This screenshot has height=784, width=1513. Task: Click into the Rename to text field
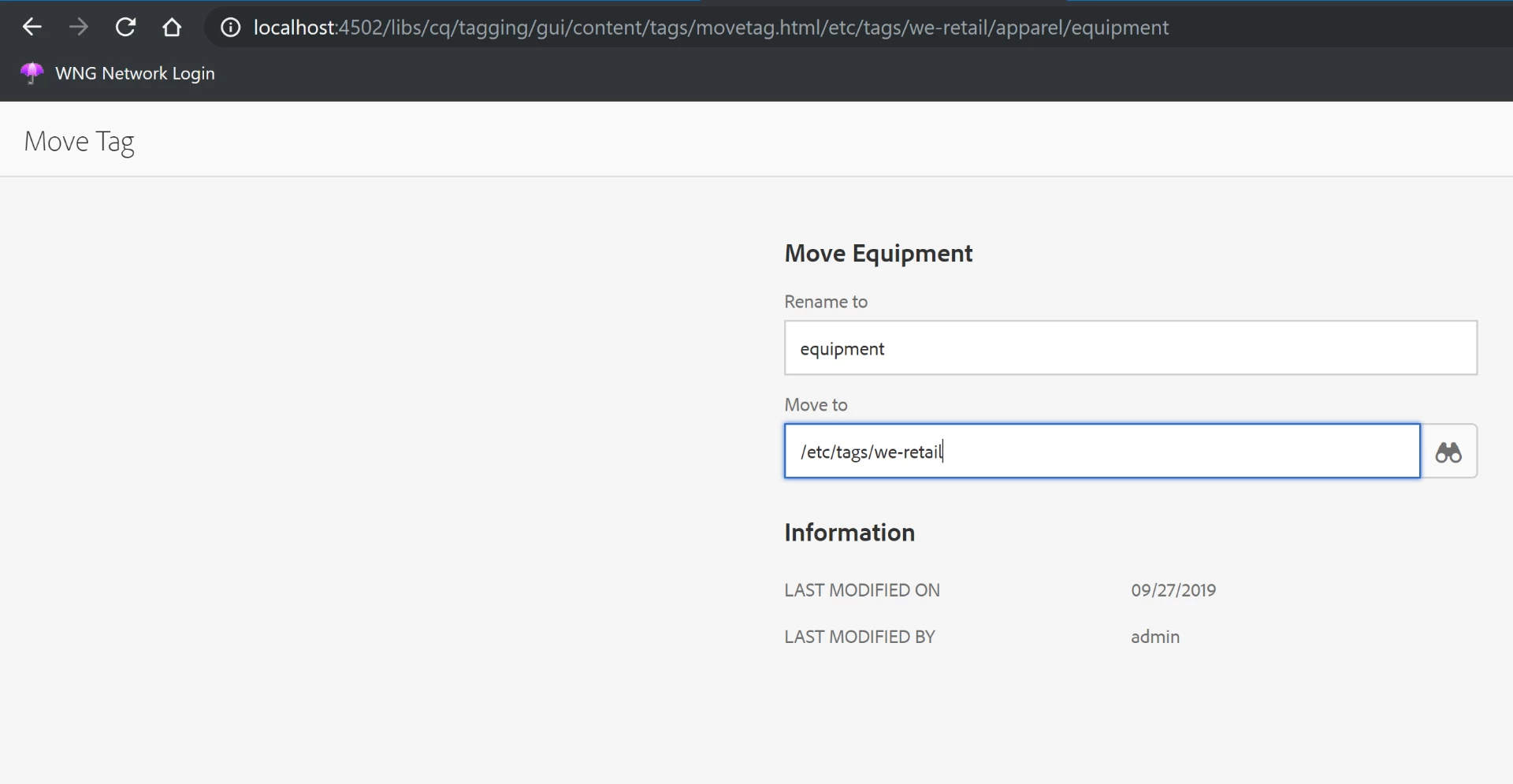1130,348
